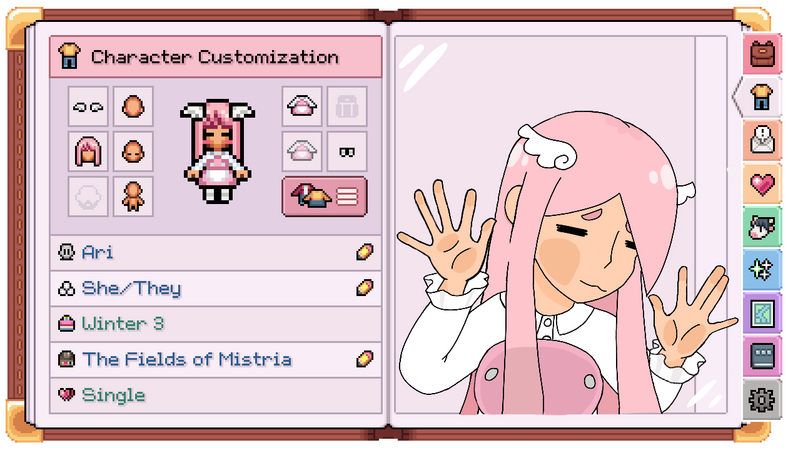Image resolution: width=788 pixels, height=450 pixels.
Task: Open the outfits wardrobe list button
Action: (325, 197)
